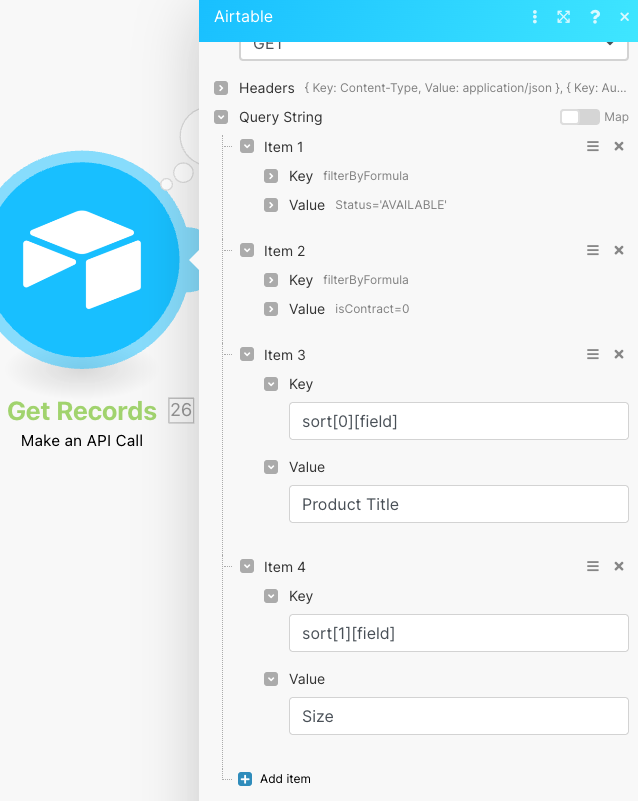638x801 pixels.
Task: Collapse the Item 4 Key field
Action: pos(271,596)
